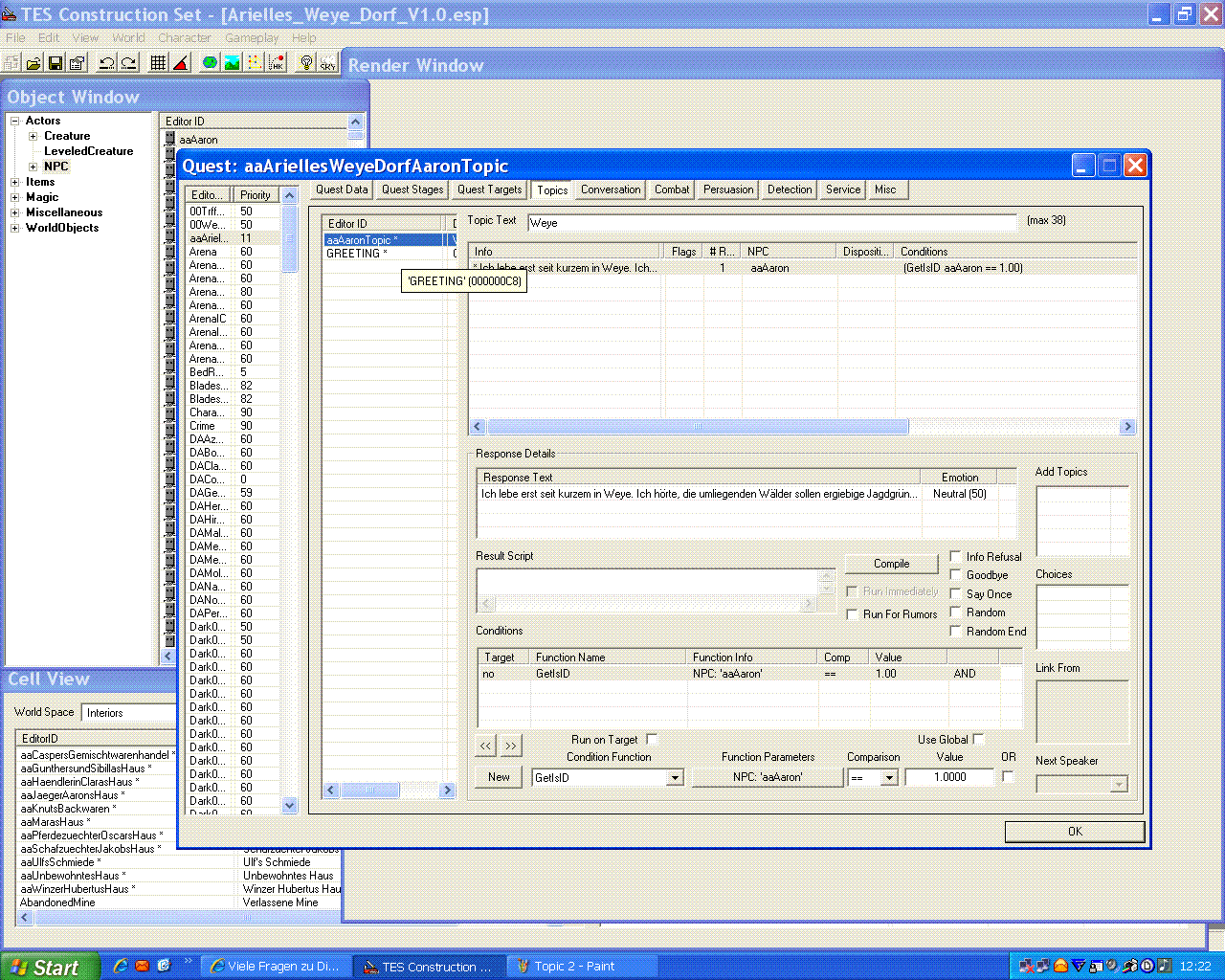Image resolution: width=1225 pixels, height=980 pixels.
Task: Click the Redo arrow toolbar icon
Action: pyautogui.click(x=128, y=63)
